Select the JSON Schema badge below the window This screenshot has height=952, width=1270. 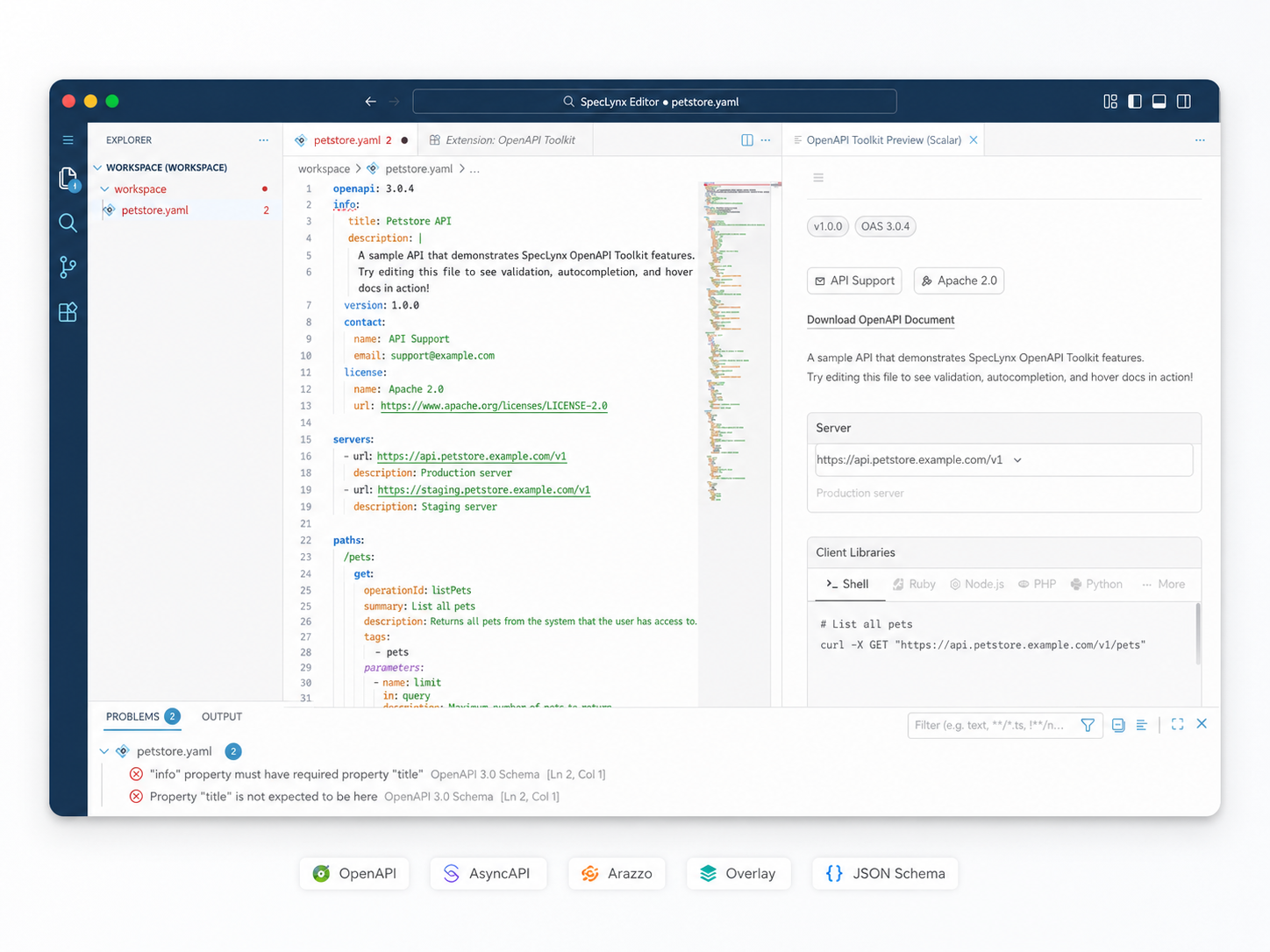pos(885,874)
